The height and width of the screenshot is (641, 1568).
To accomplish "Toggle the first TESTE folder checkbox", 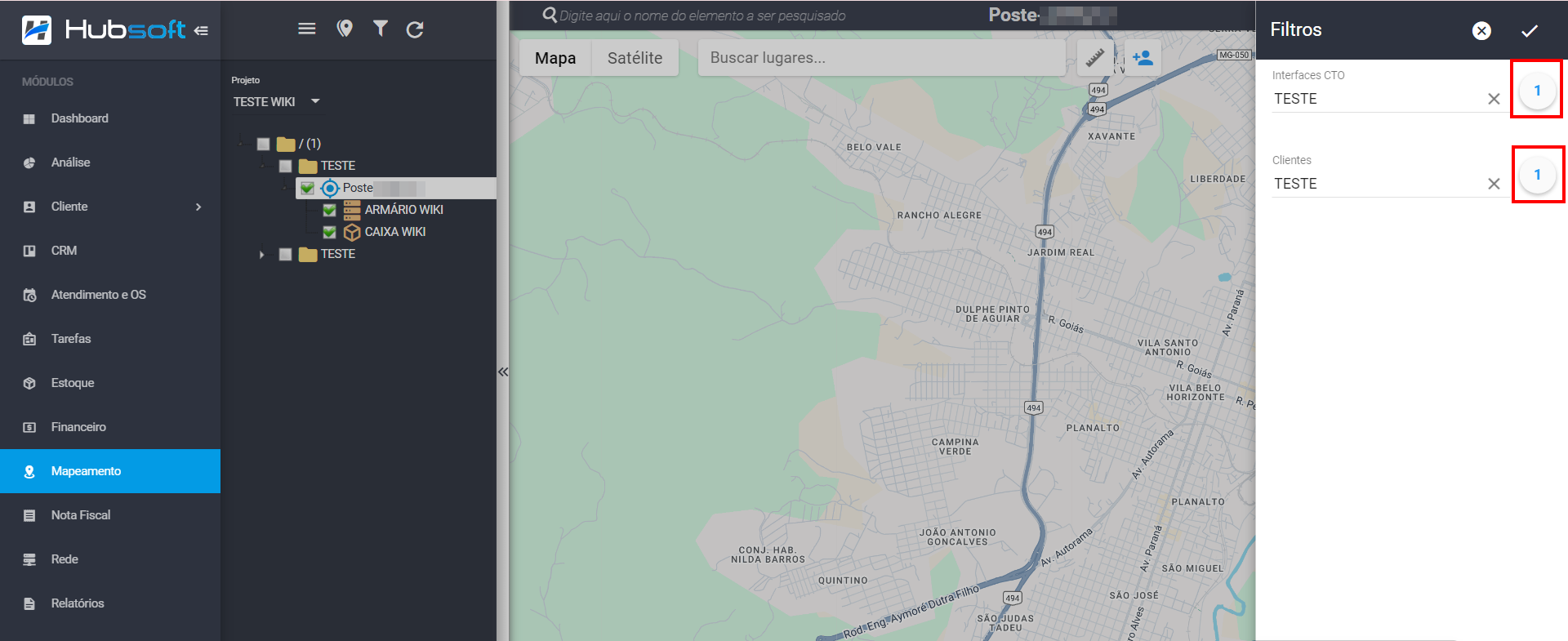I will [285, 166].
